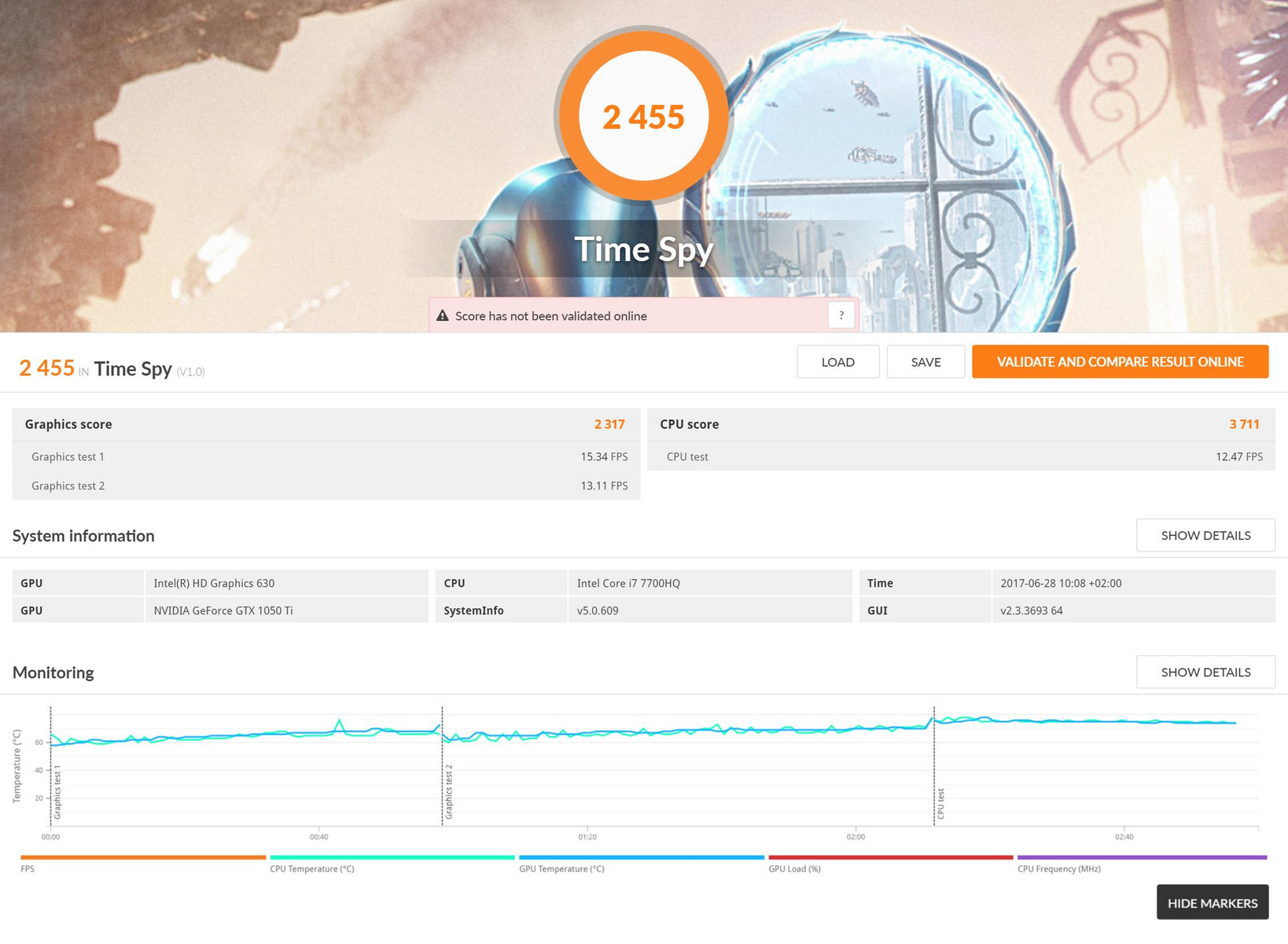
Task: Show details for Monitoring section
Action: (1205, 672)
